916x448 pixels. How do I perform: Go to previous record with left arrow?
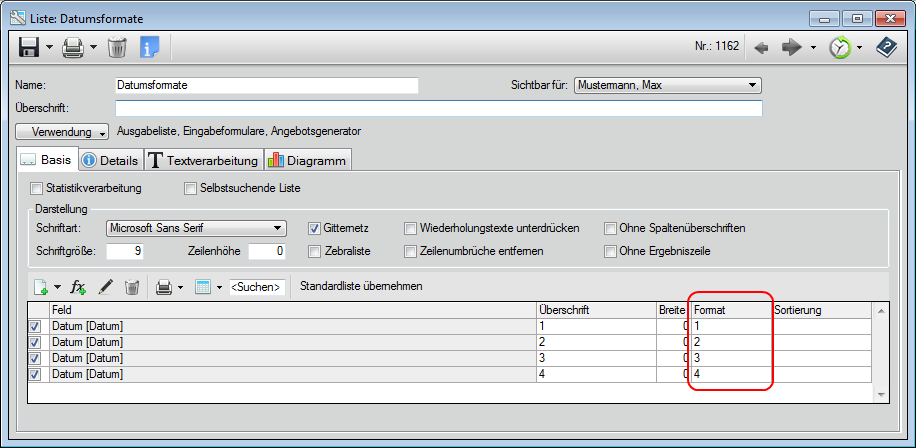pos(761,48)
